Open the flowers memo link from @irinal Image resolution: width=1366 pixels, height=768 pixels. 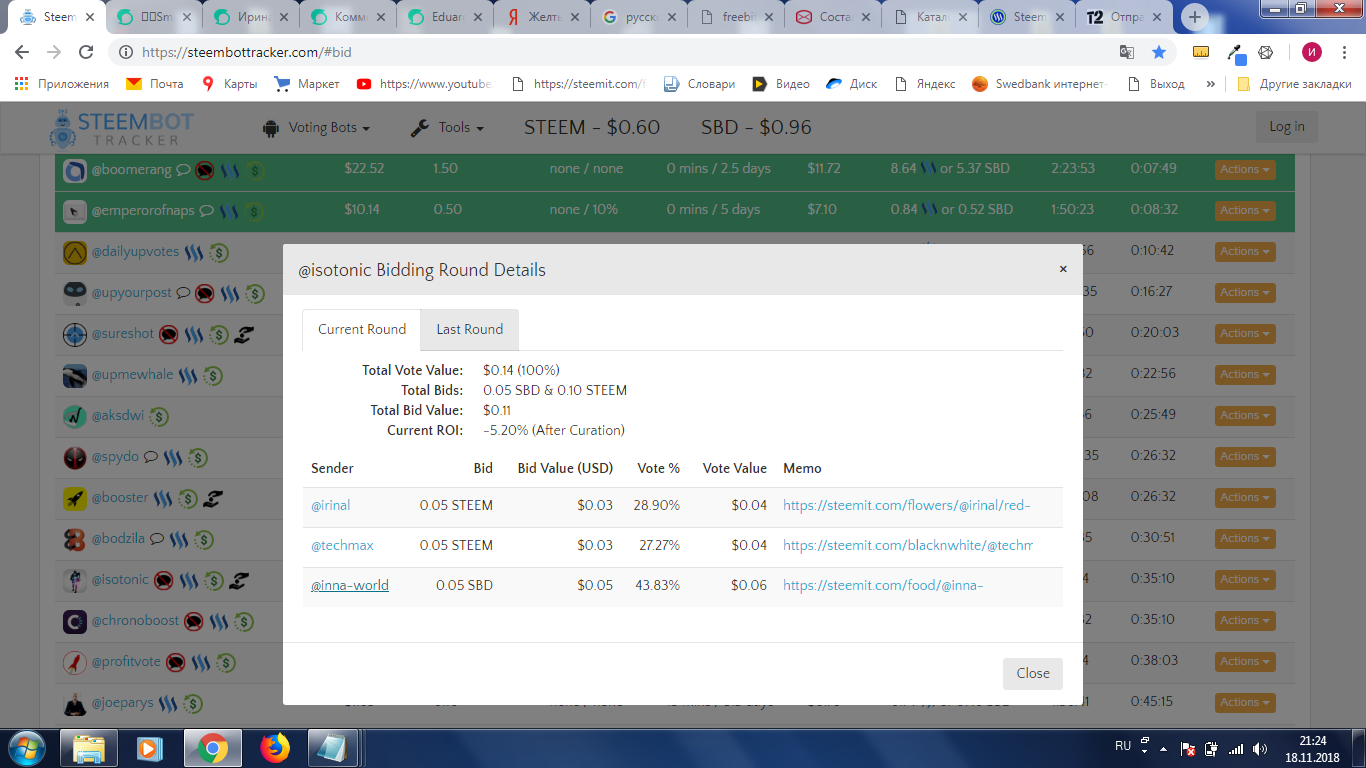(x=906, y=505)
